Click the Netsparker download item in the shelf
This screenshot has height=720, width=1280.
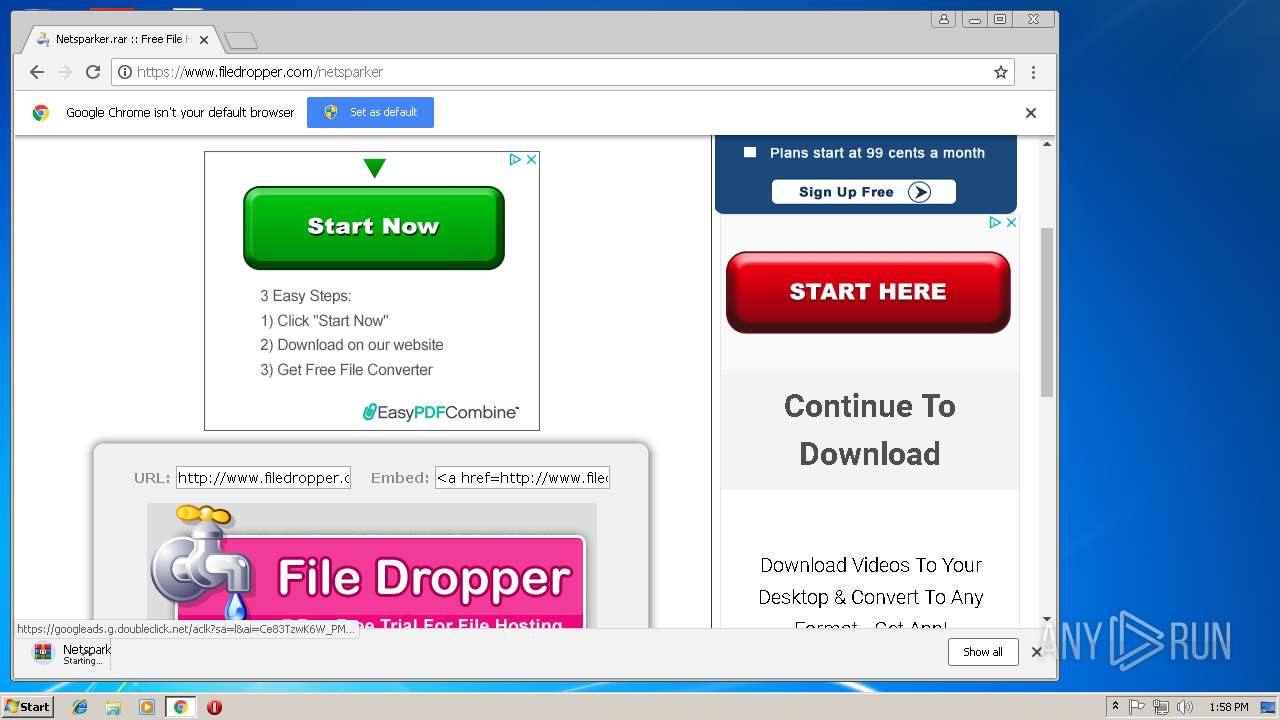tap(70, 654)
